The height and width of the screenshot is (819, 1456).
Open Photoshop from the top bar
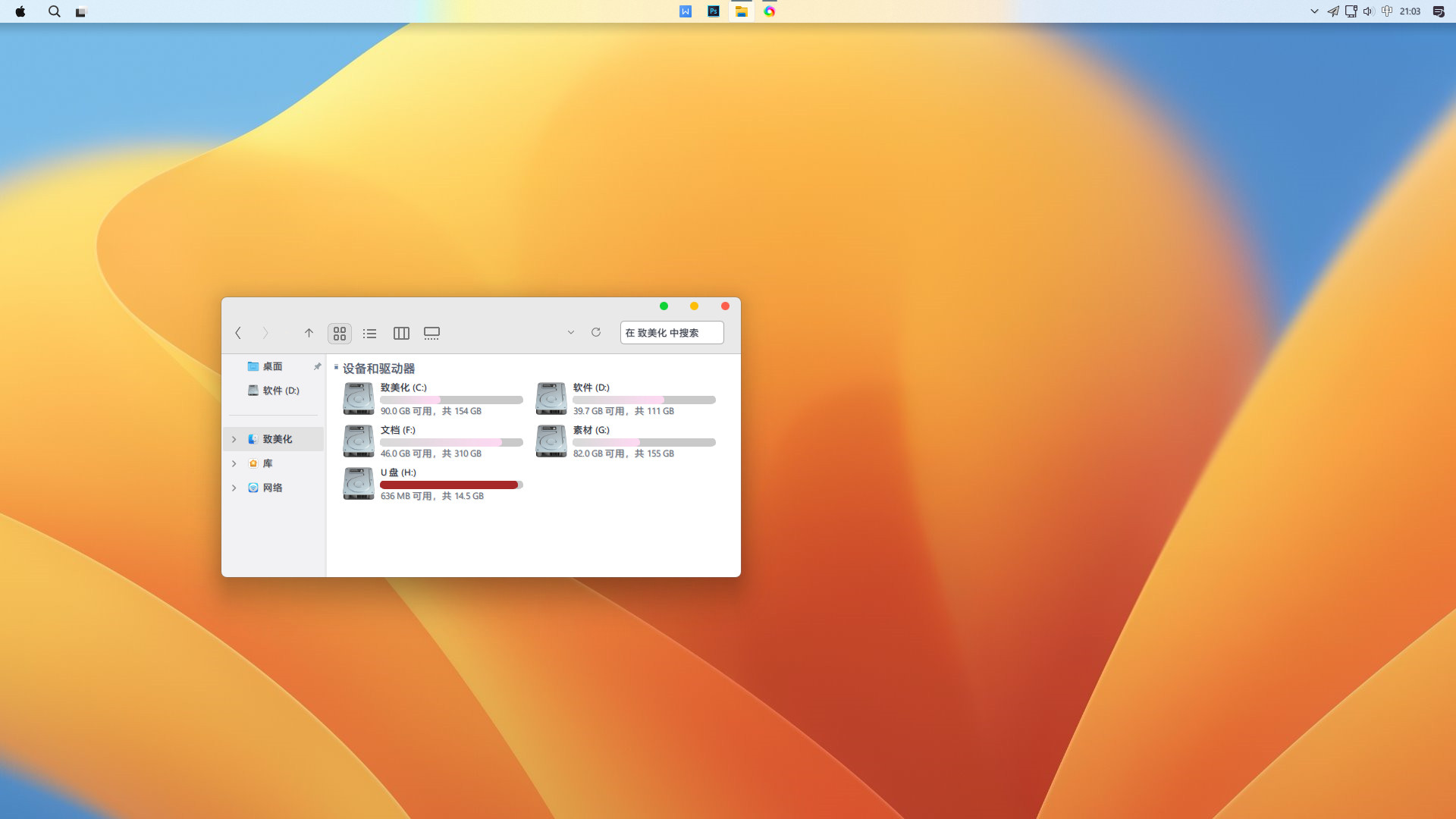(714, 11)
